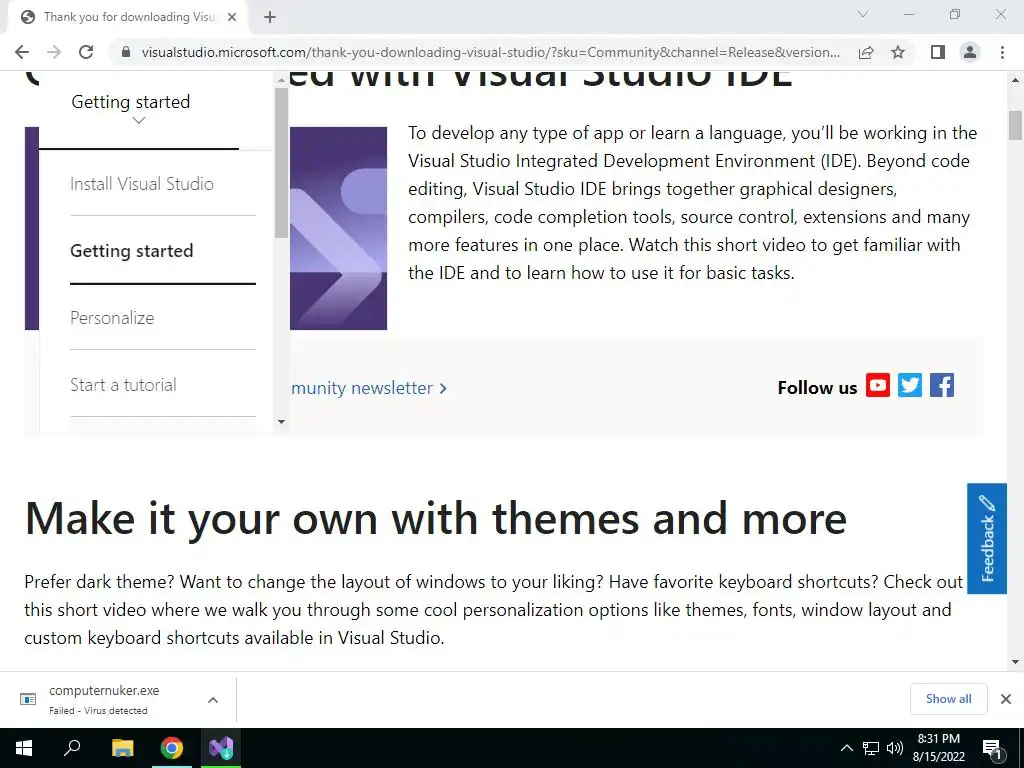Click the file icon beside computernuker.exe
Screen dimensions: 1024x768
coord(28,699)
